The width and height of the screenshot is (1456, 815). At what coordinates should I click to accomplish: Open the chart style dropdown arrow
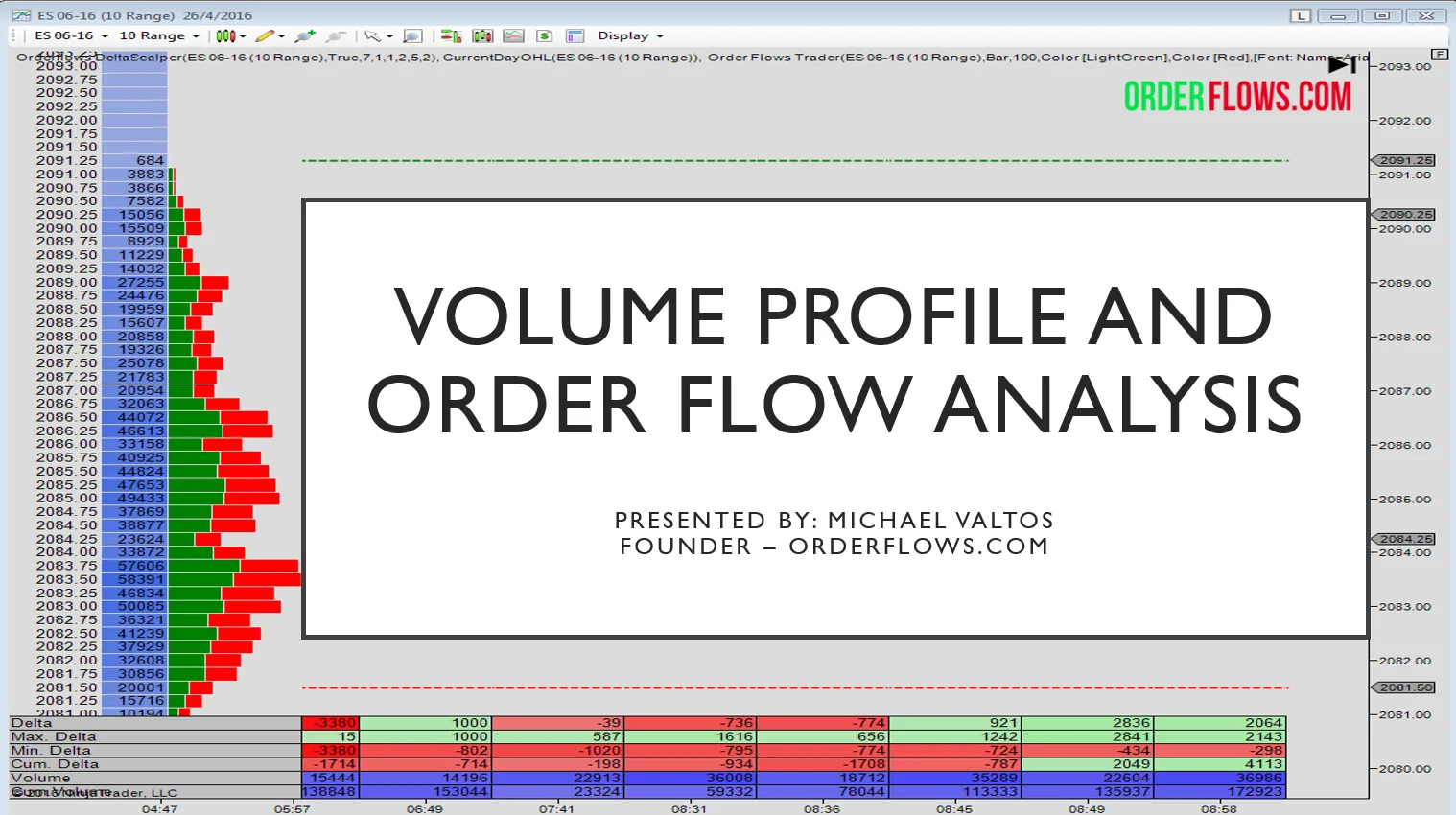pyautogui.click(x=243, y=36)
